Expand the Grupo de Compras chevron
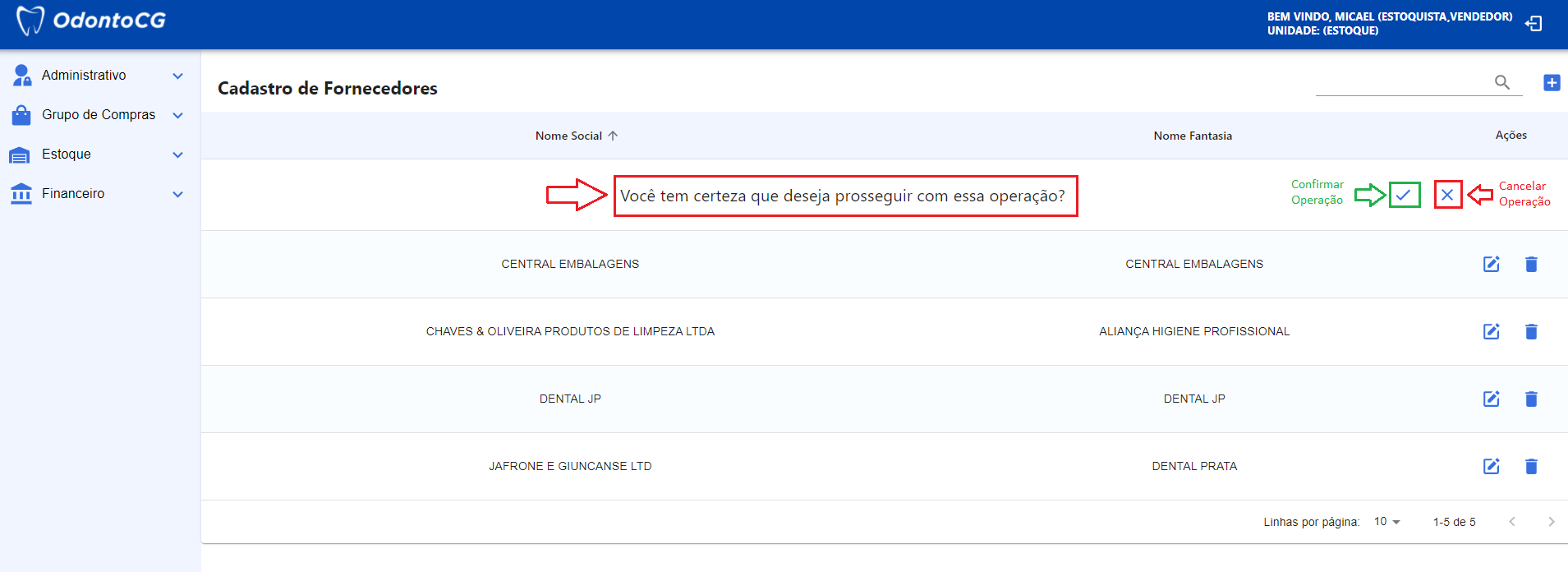This screenshot has width=1568, height=572. click(x=177, y=115)
